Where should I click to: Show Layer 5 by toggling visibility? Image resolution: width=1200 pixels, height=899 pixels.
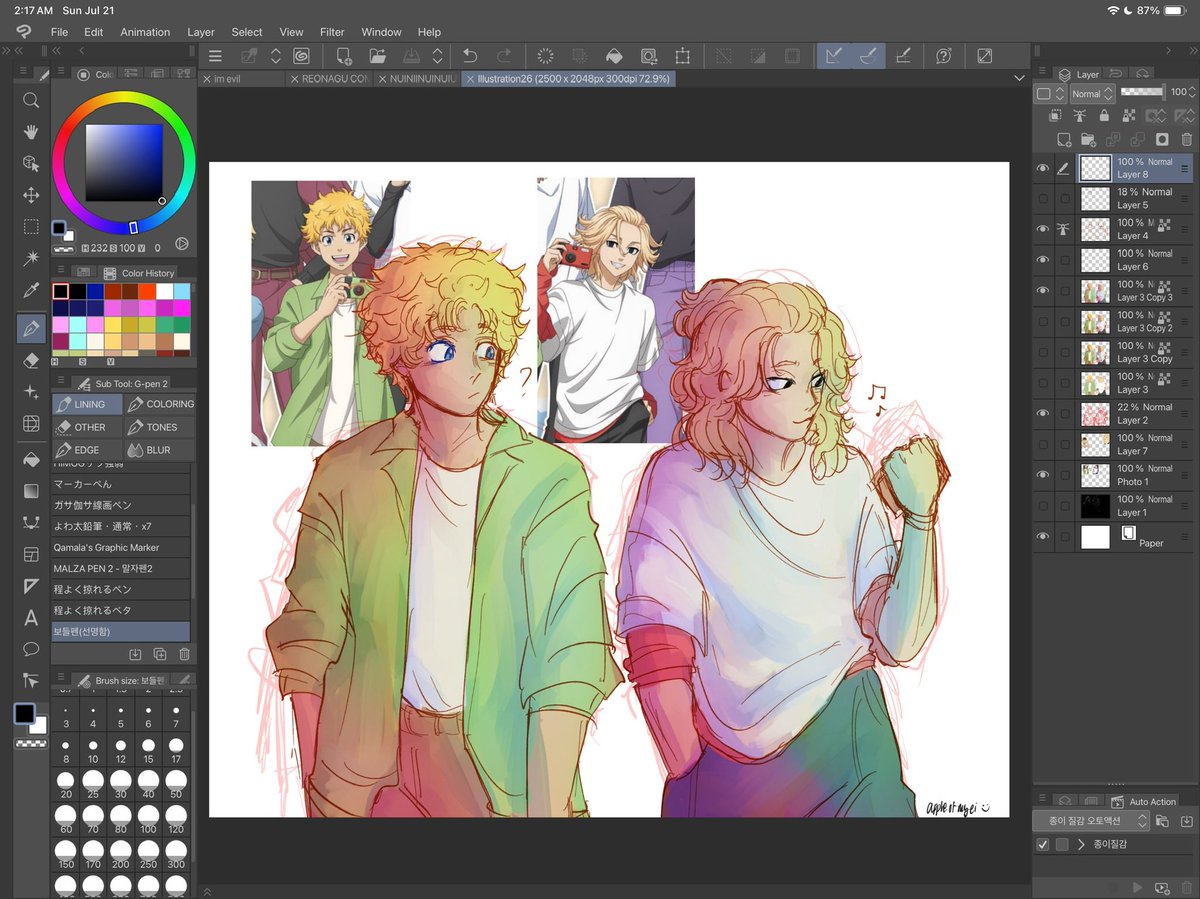coord(1044,198)
